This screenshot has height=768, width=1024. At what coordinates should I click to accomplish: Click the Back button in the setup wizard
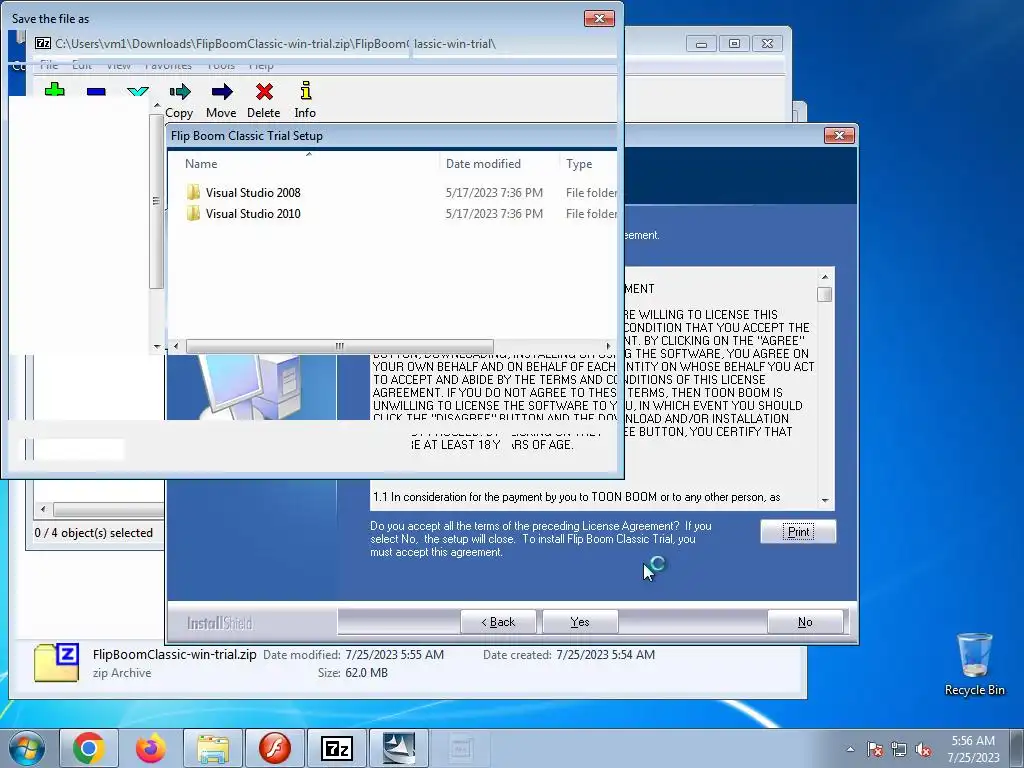point(498,622)
